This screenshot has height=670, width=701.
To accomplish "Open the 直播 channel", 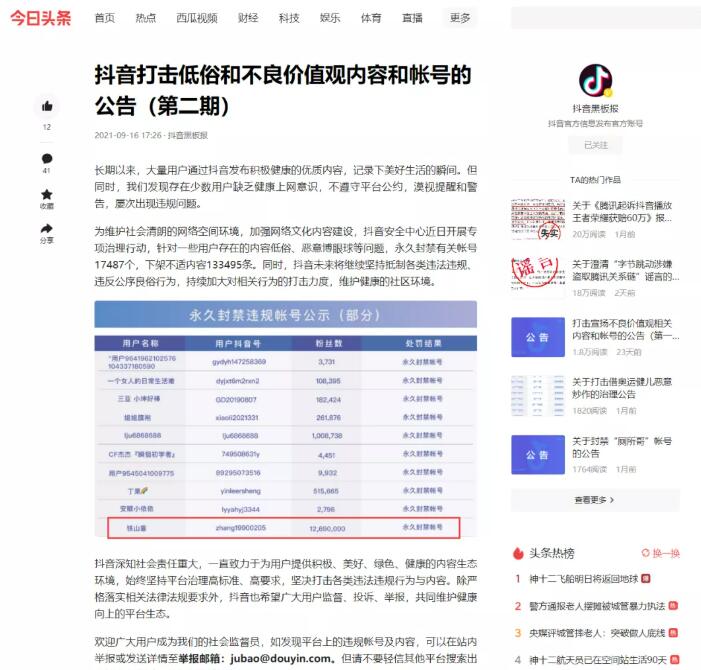I will [412, 18].
